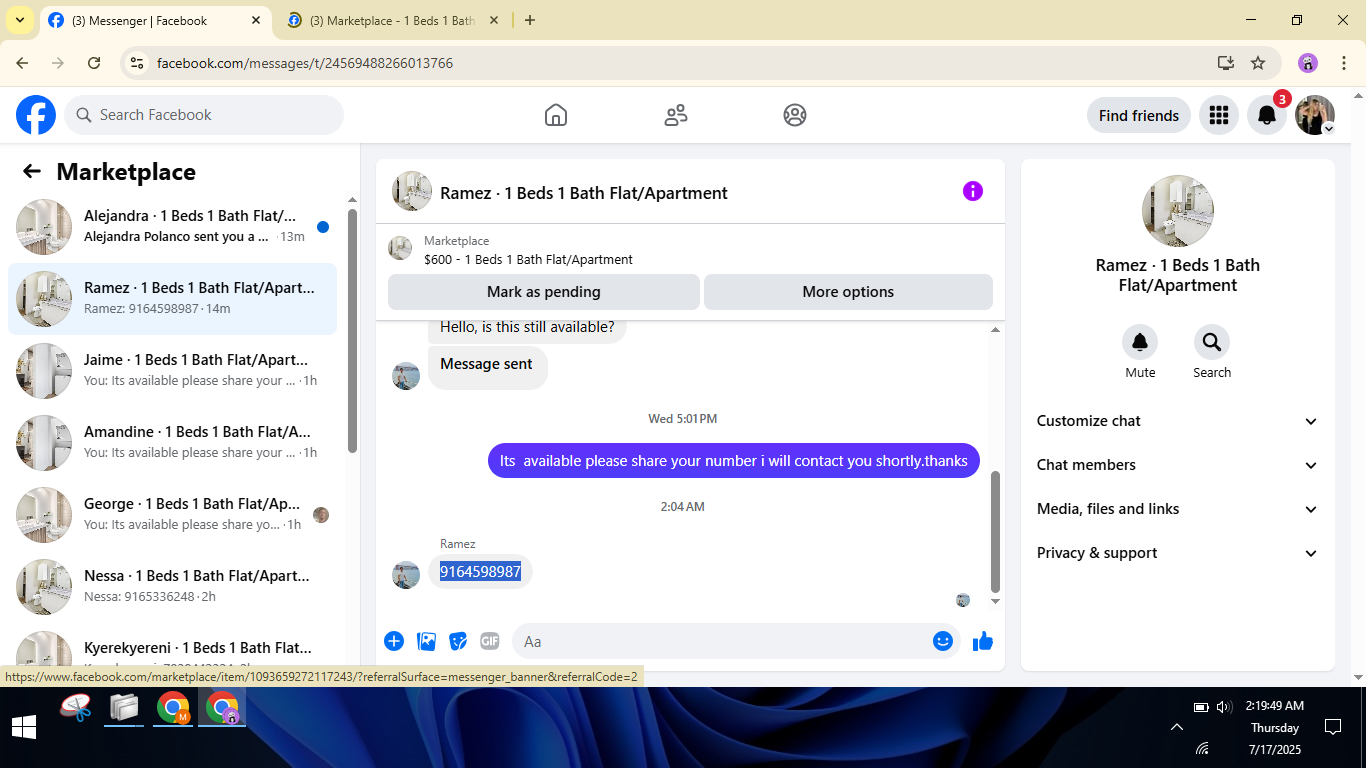Screen dimensions: 1366x768
Task: Go back using Marketplace back arrow
Action: click(x=32, y=171)
